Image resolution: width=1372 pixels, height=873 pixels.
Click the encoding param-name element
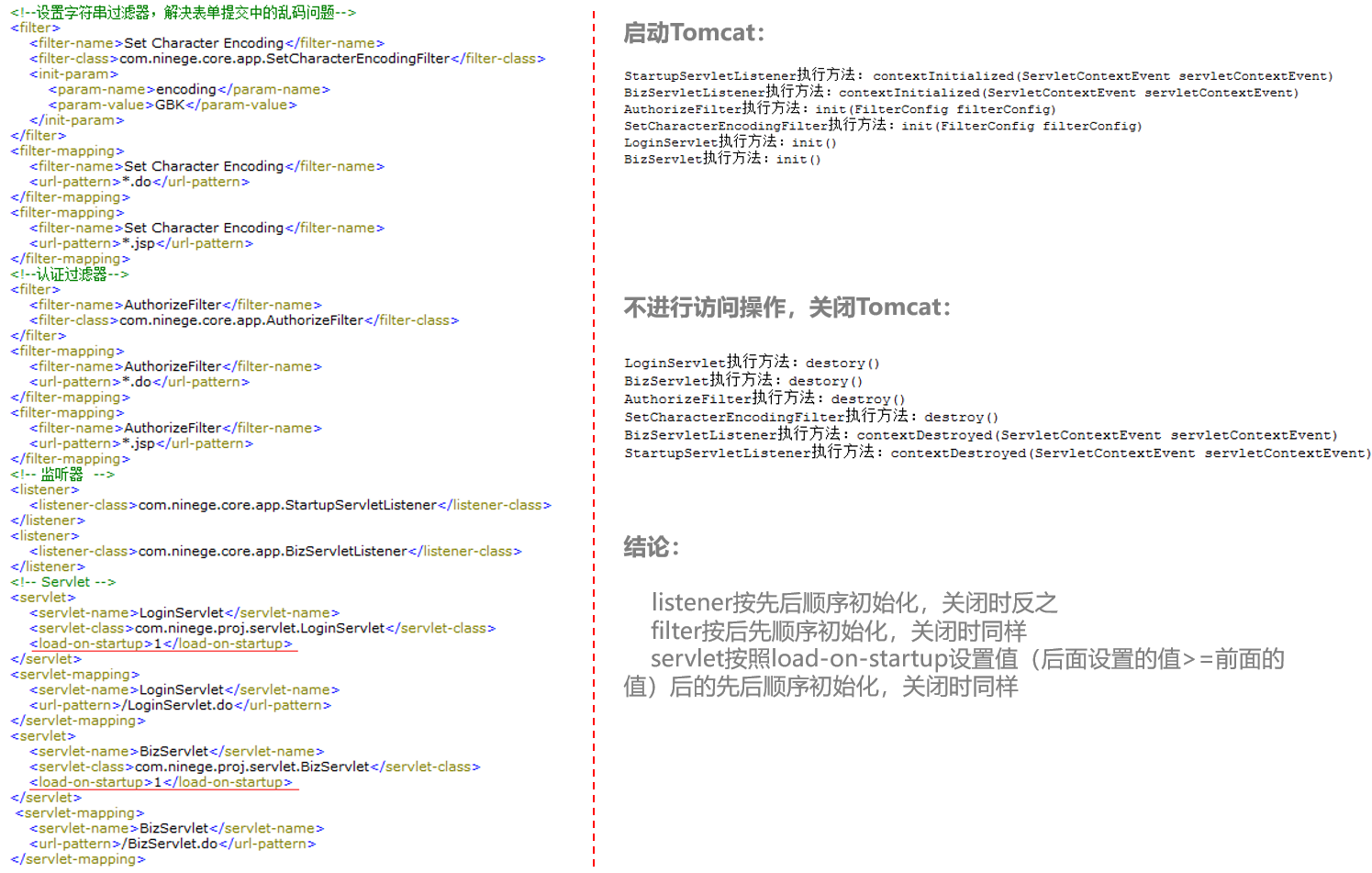pyautogui.click(x=186, y=89)
